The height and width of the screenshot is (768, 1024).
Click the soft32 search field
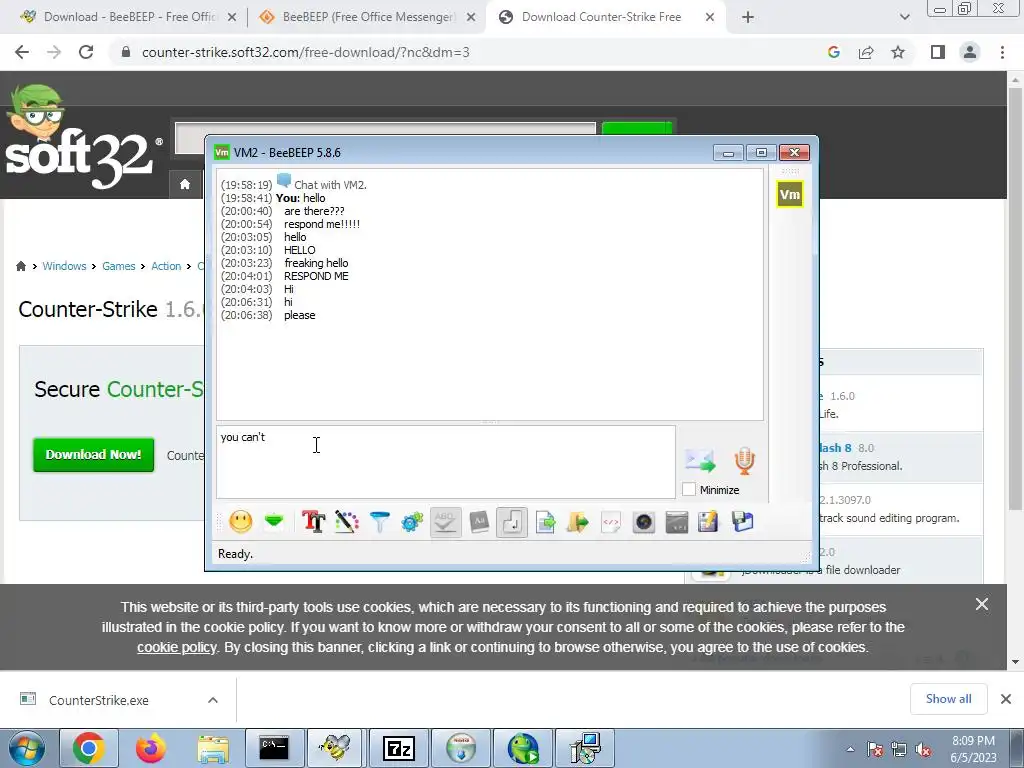pyautogui.click(x=385, y=137)
